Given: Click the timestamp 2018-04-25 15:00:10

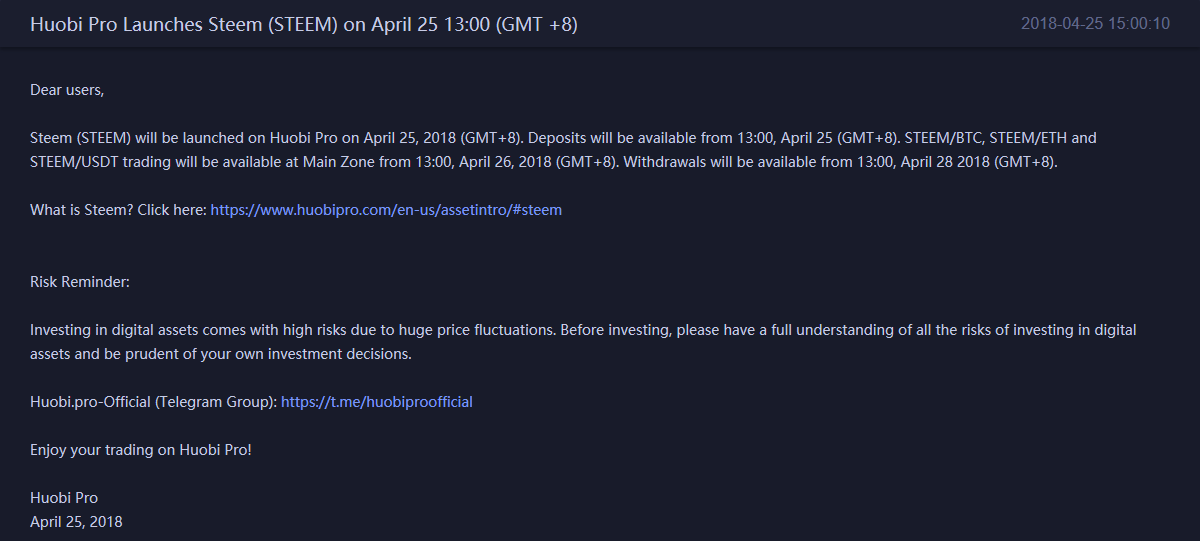Looking at the screenshot, I should tap(1095, 24).
